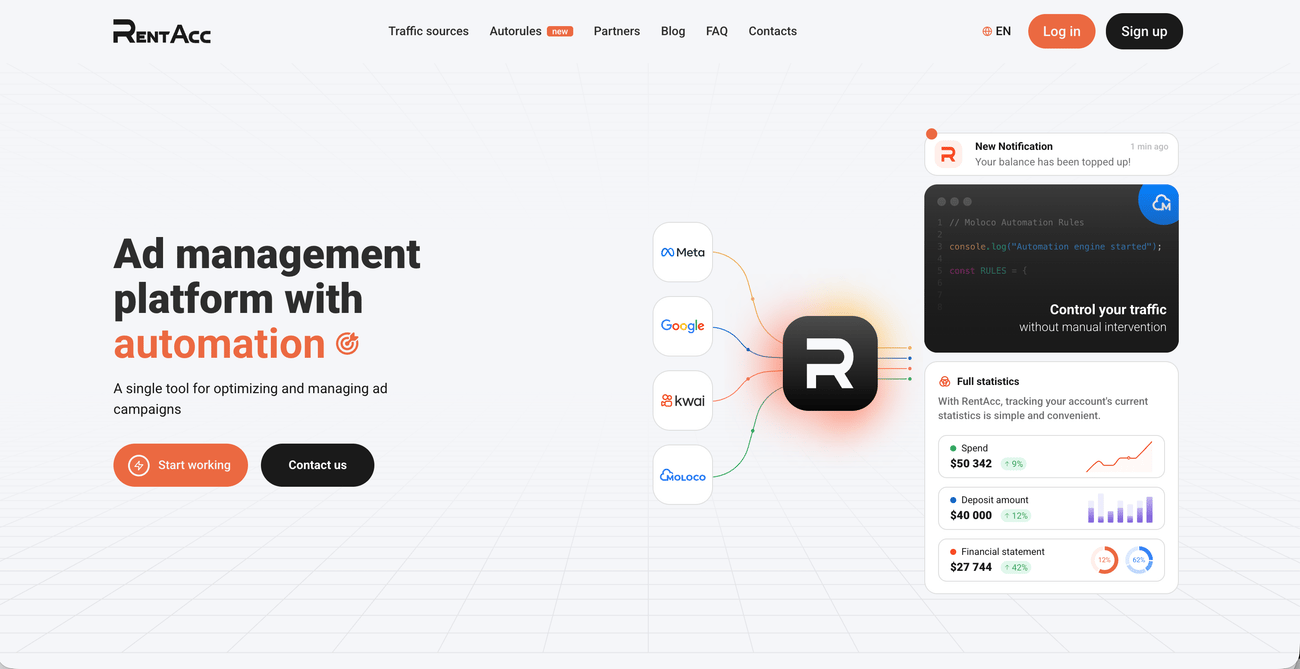The width and height of the screenshot is (1300, 669).
Task: Click the R icon in New Notification card
Action: pos(948,154)
